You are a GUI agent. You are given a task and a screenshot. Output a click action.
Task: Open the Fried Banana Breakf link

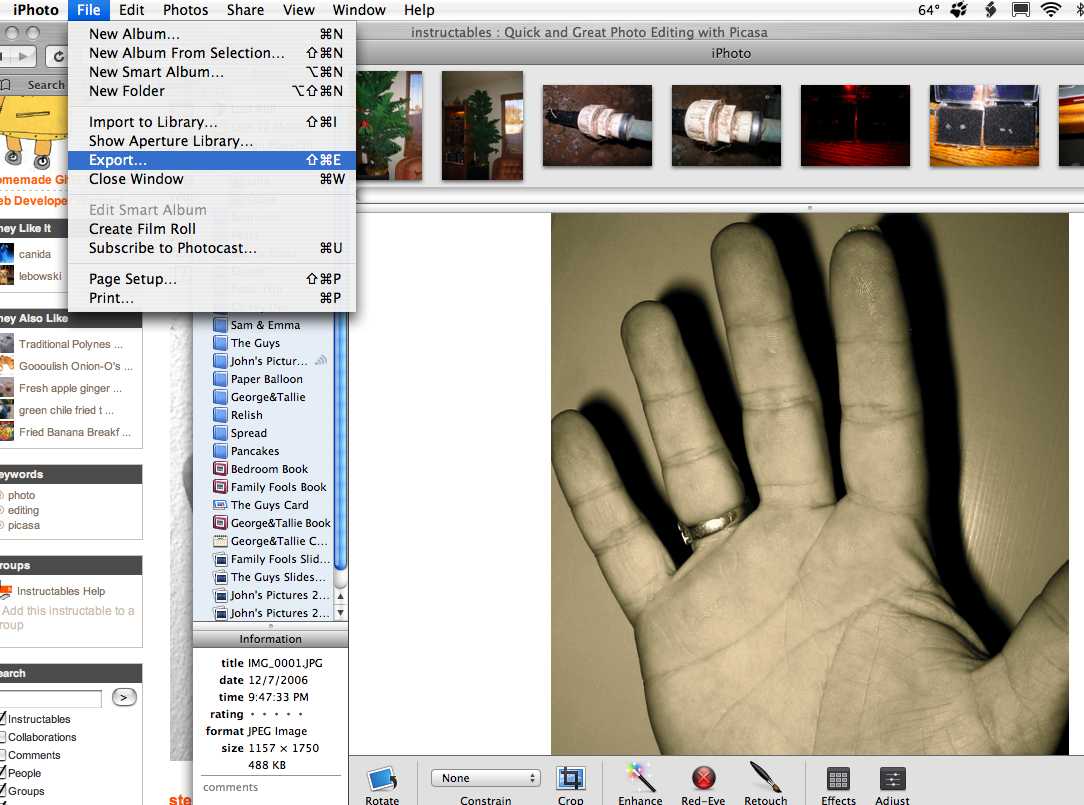[75, 432]
